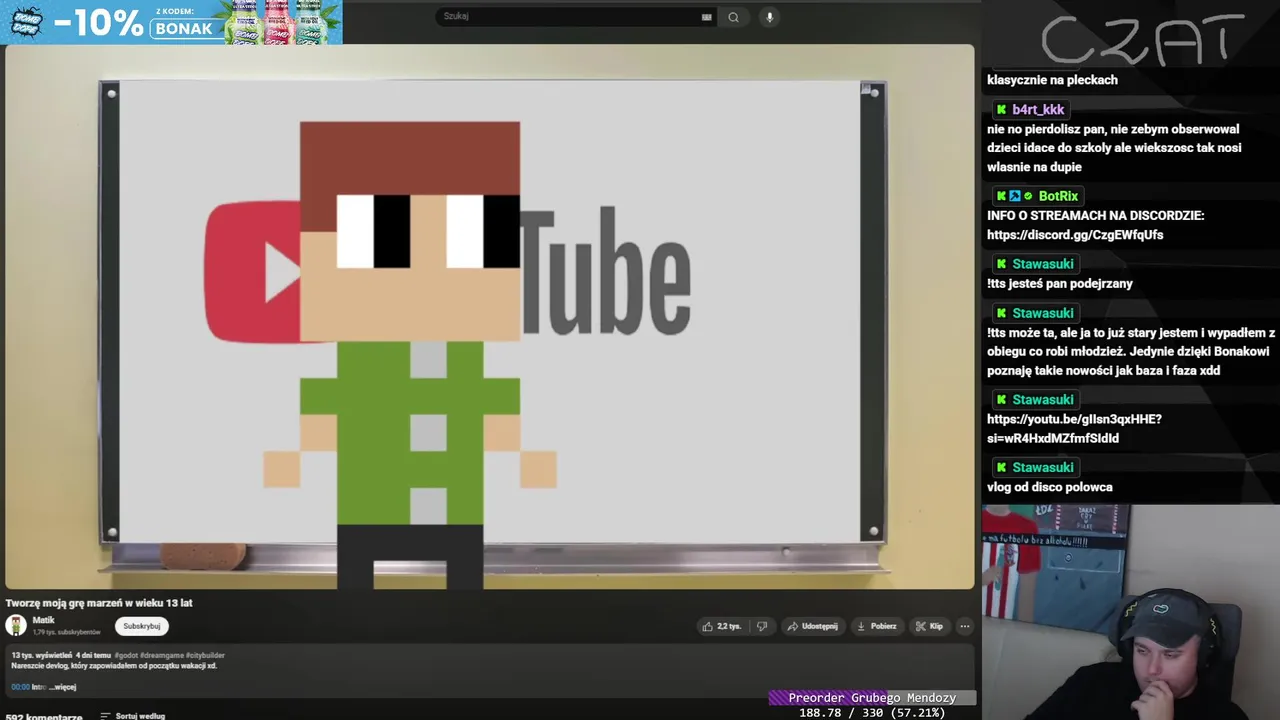Click the b4rt_kkk username in chat
The height and width of the screenshot is (720, 1280).
(1038, 110)
